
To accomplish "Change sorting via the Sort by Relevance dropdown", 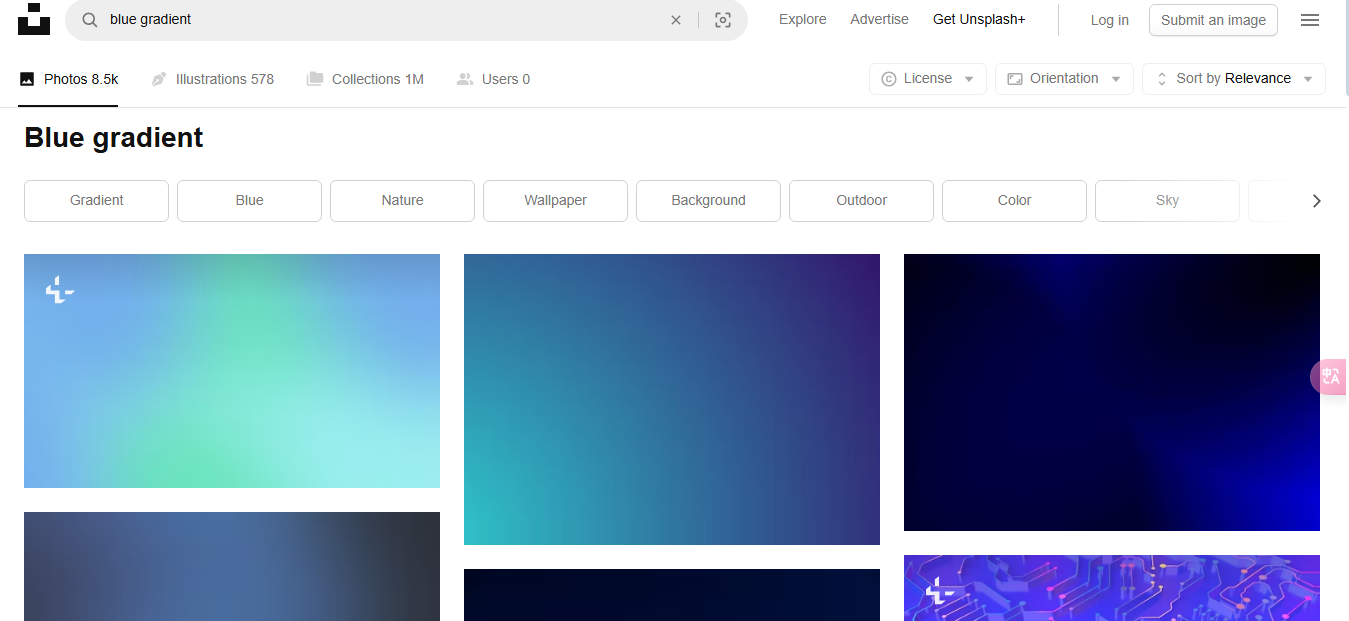I will click(1233, 78).
